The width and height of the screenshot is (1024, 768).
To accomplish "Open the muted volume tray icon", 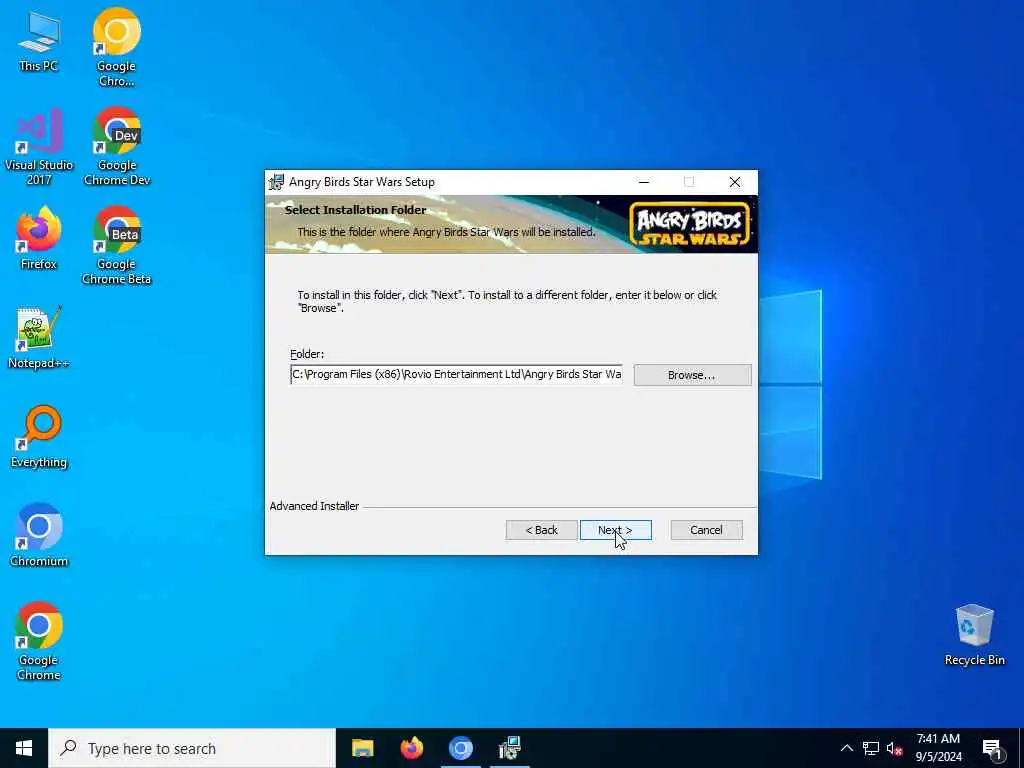I will click(895, 748).
